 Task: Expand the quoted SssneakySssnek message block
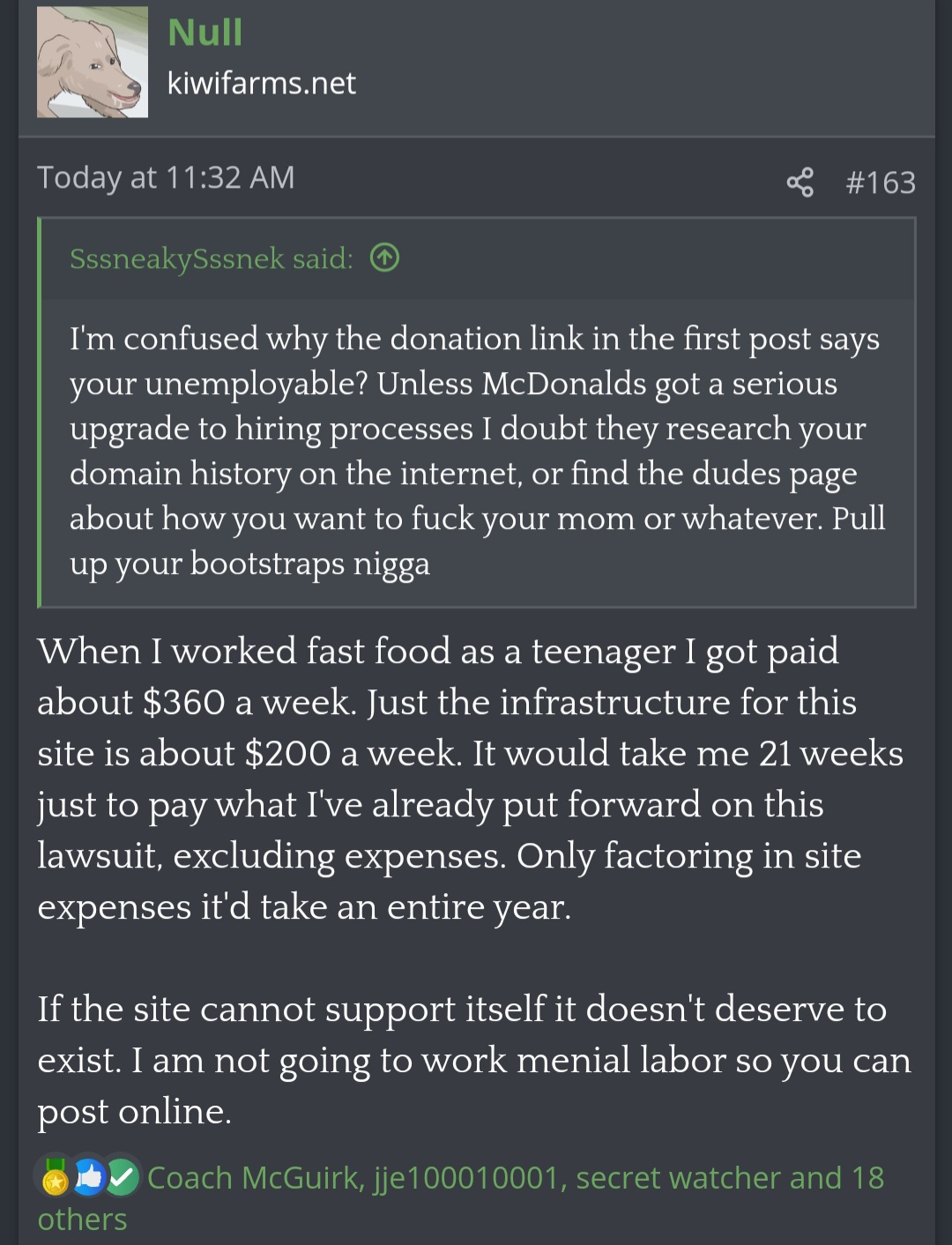(x=476, y=451)
